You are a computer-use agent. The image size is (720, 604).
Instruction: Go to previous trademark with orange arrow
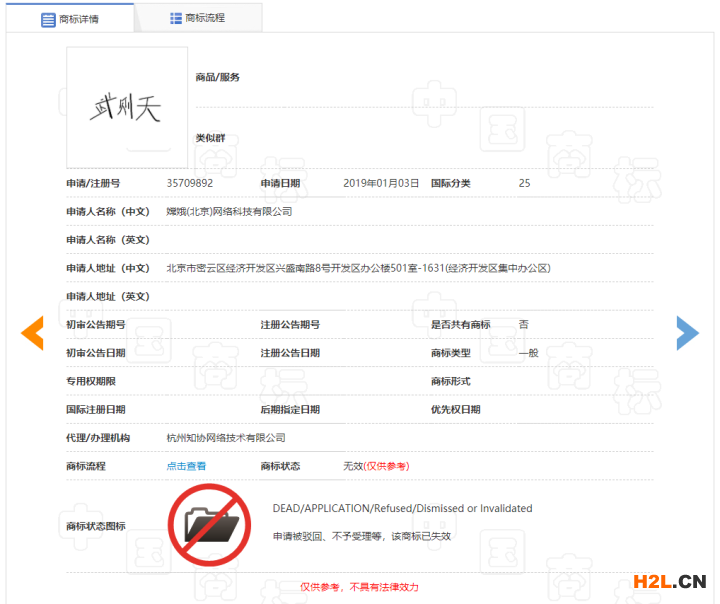coord(32,333)
